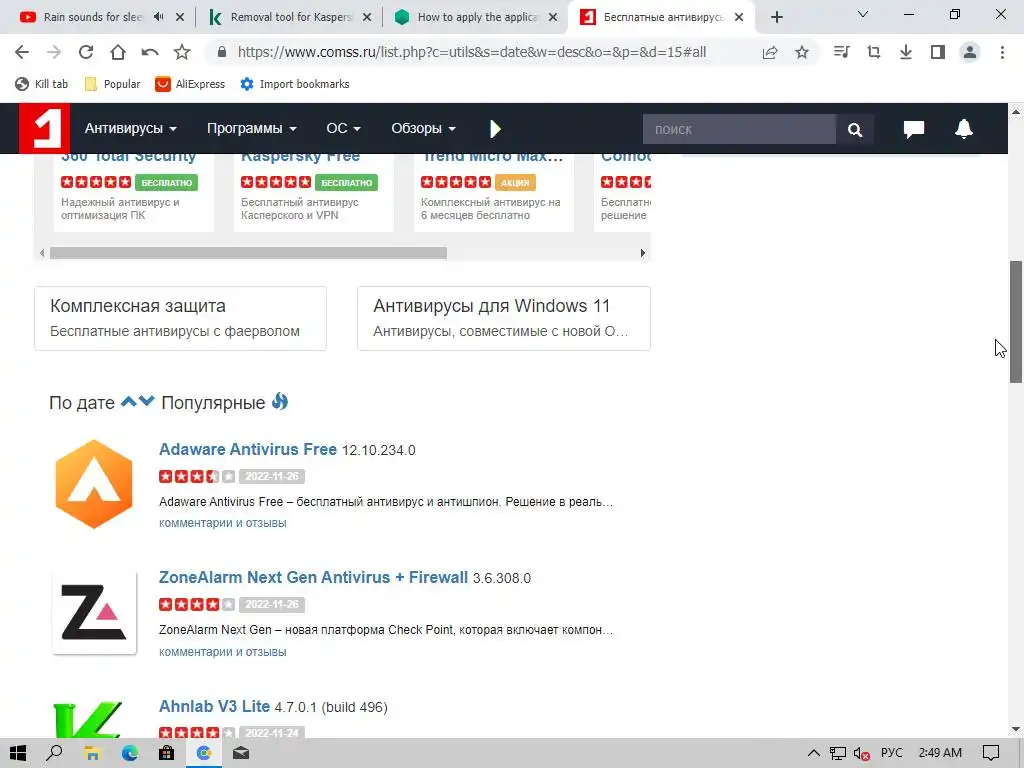The height and width of the screenshot is (768, 1024).
Task: Reload the page
Action: pos(86,52)
